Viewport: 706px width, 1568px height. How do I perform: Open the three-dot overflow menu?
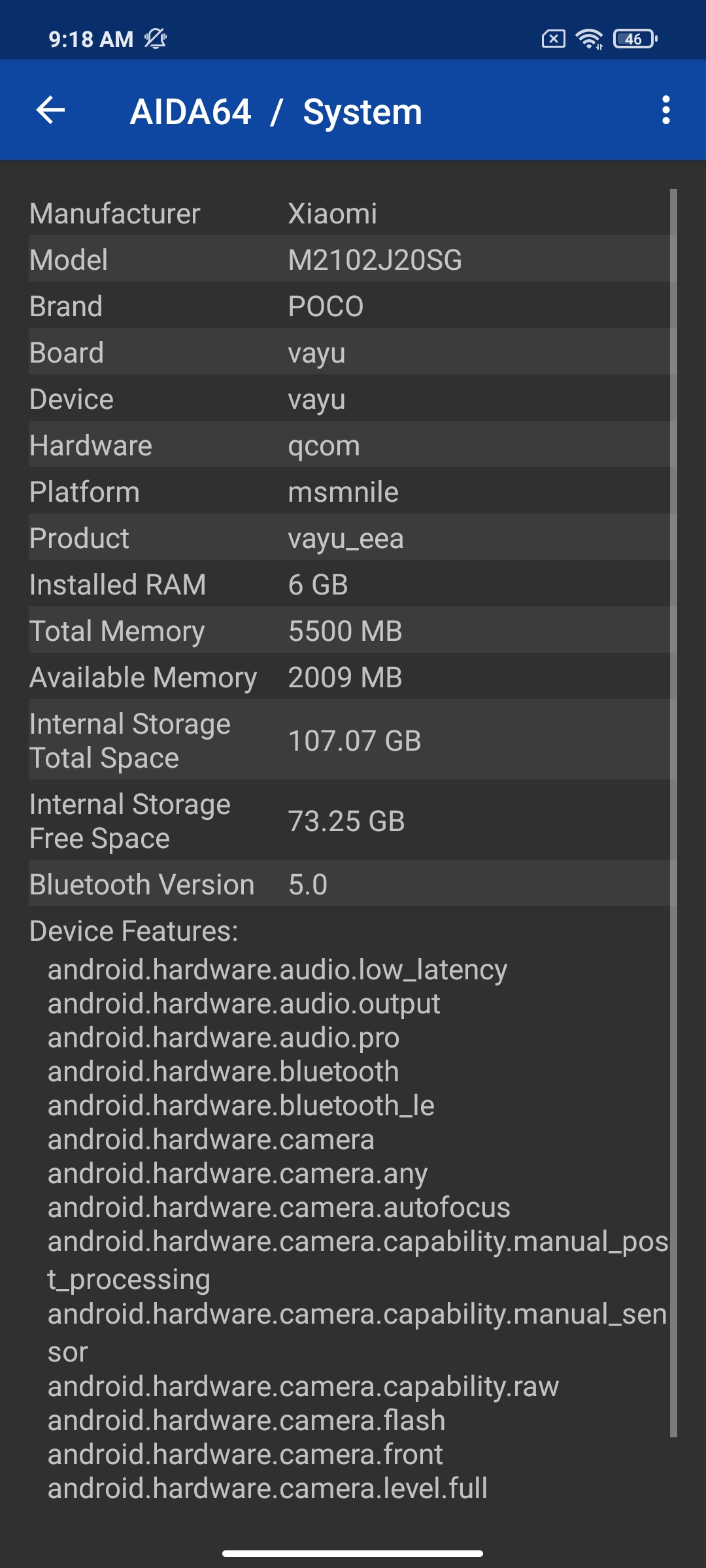[x=665, y=110]
